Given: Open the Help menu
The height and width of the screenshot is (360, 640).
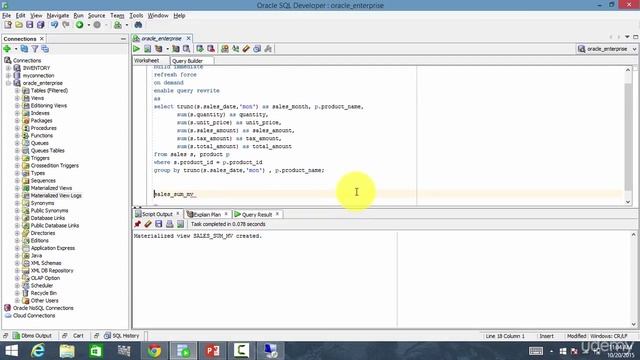Looking at the screenshot, I should click(179, 16).
